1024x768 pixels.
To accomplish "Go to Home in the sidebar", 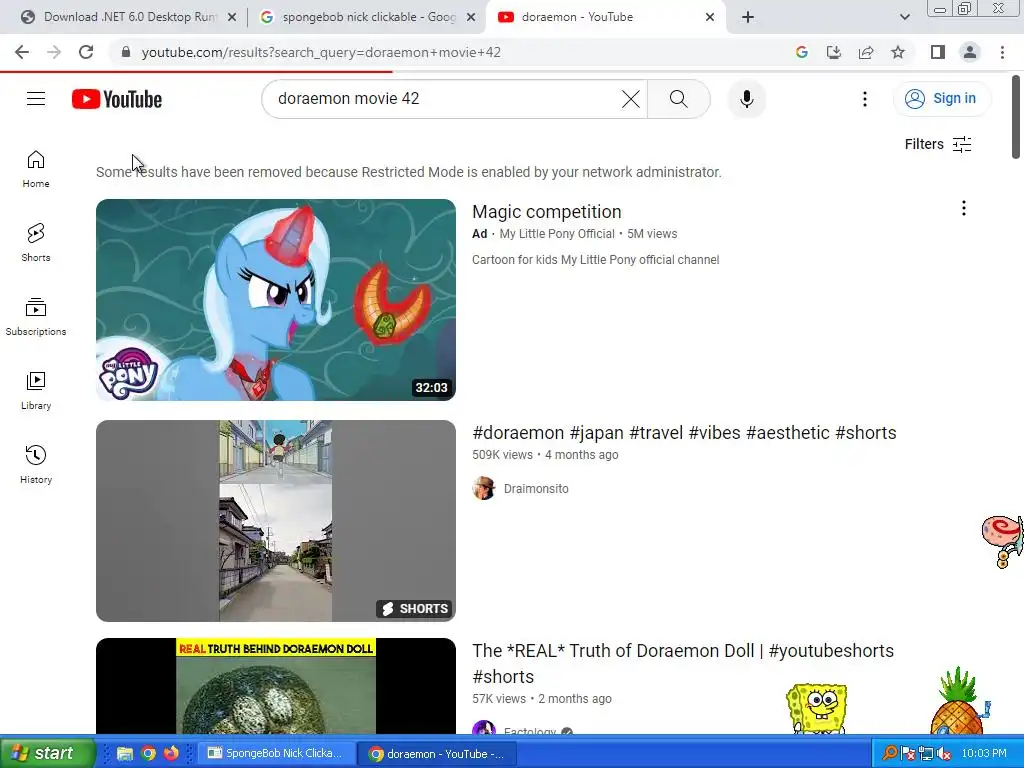I will [36, 169].
